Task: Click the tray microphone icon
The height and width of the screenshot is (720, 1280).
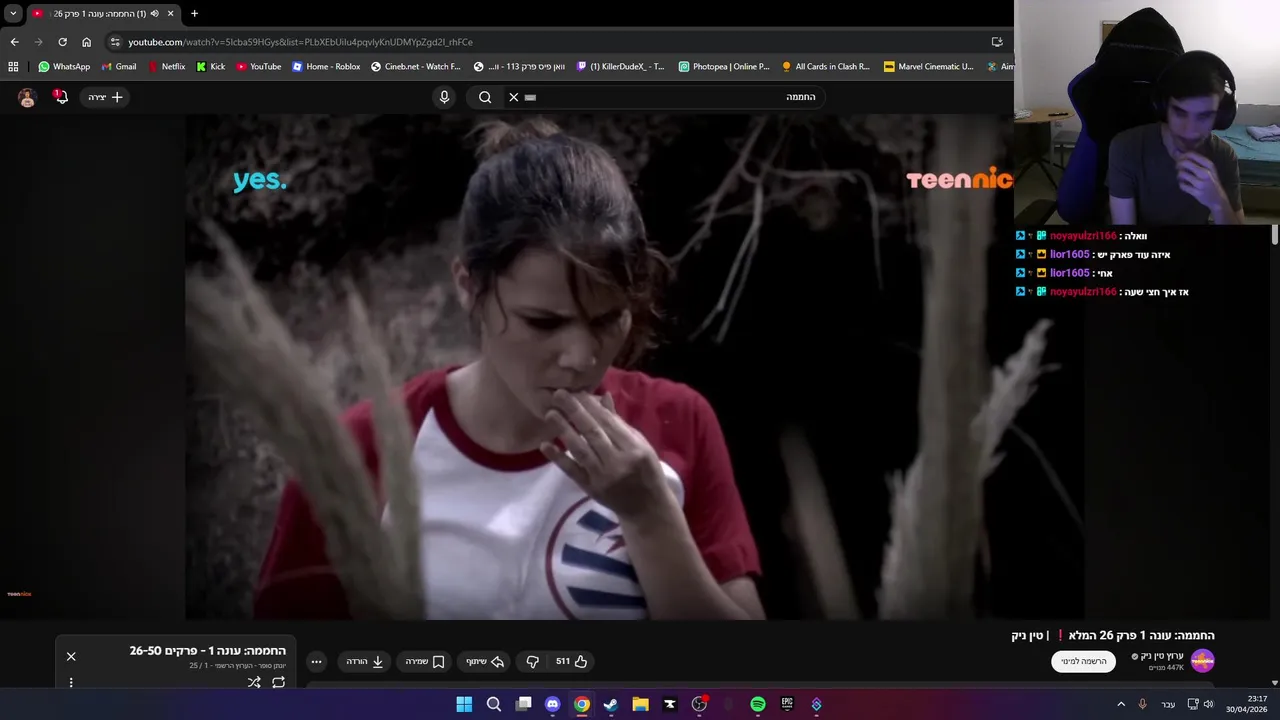Action: point(1142,704)
